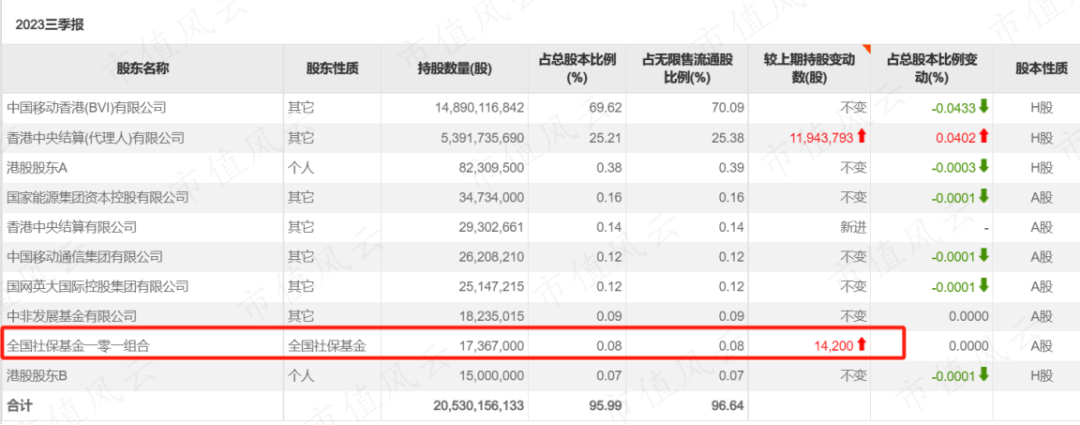Click the 合计 total row label
This screenshot has height=425, width=1080.
(x=19, y=406)
